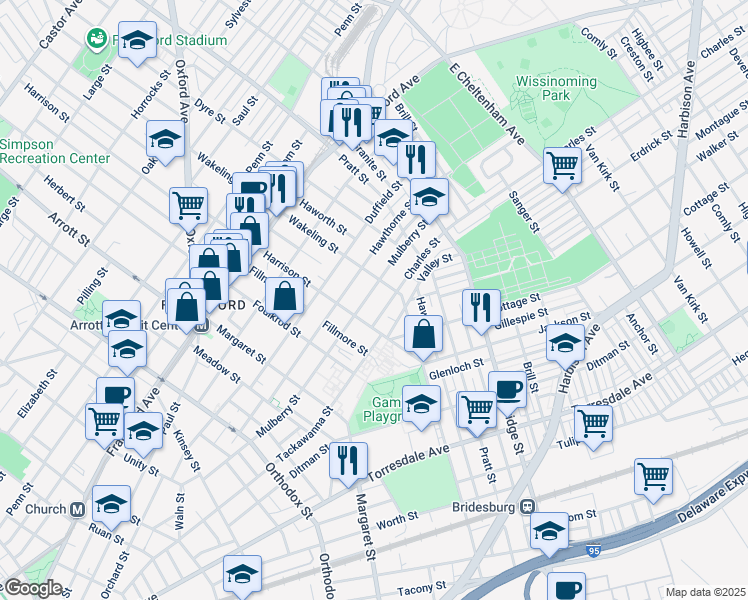Click the Simpson Recreation Center label
This screenshot has height=600, width=748.
click(x=55, y=151)
